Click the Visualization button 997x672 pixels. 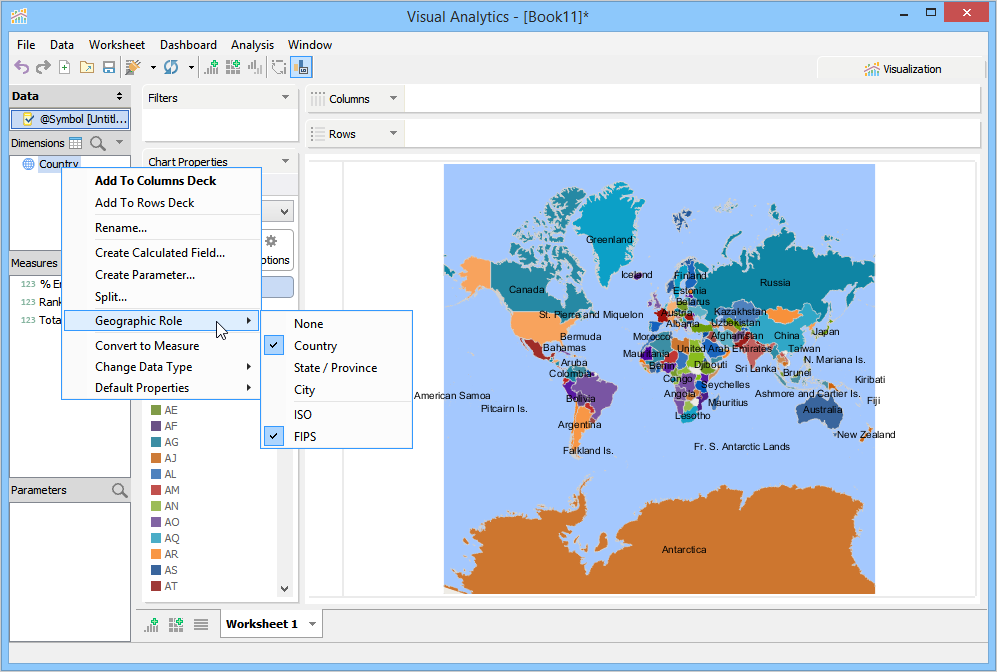coord(902,69)
